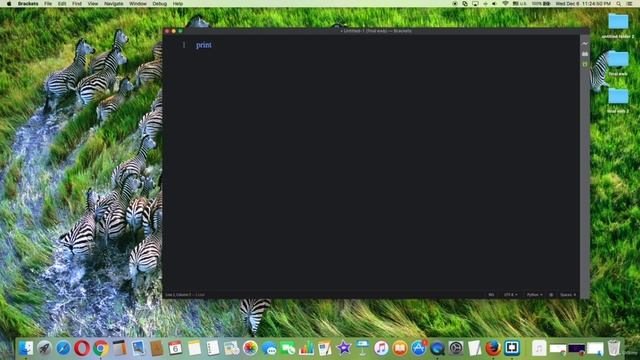This screenshot has height=360, width=640.
Task: Open the Debug menu
Action: [x=159, y=3]
